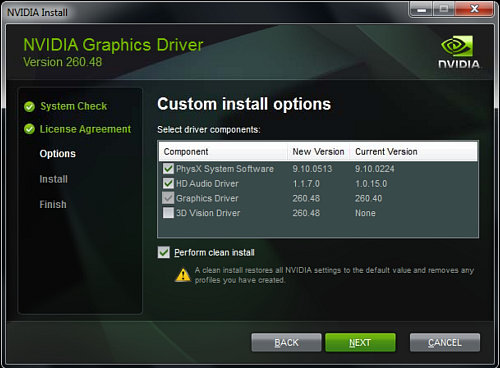Select the Finish step in sidebar
The image size is (500, 368).
[53, 204]
